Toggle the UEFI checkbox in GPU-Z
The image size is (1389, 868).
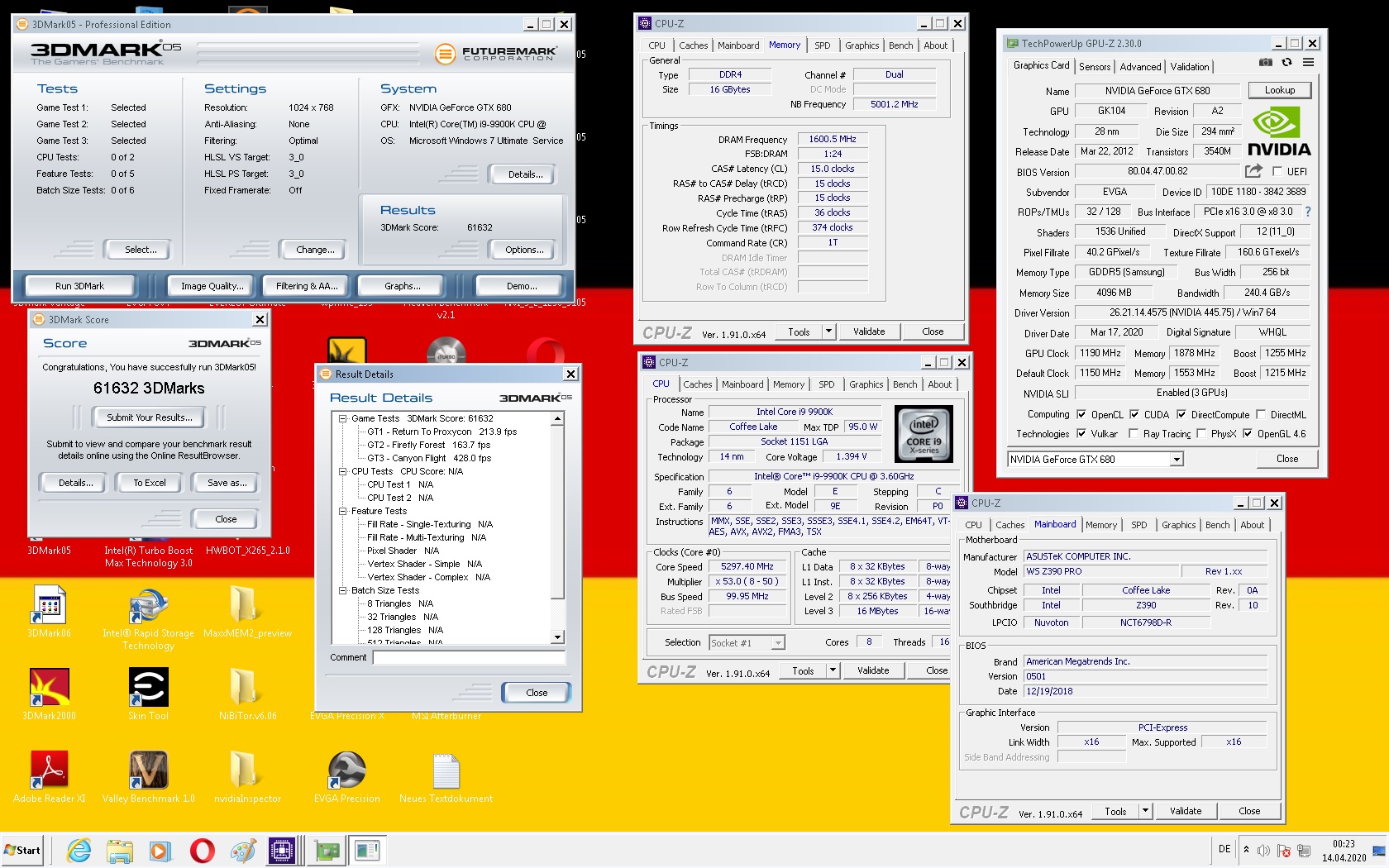[x=1277, y=171]
